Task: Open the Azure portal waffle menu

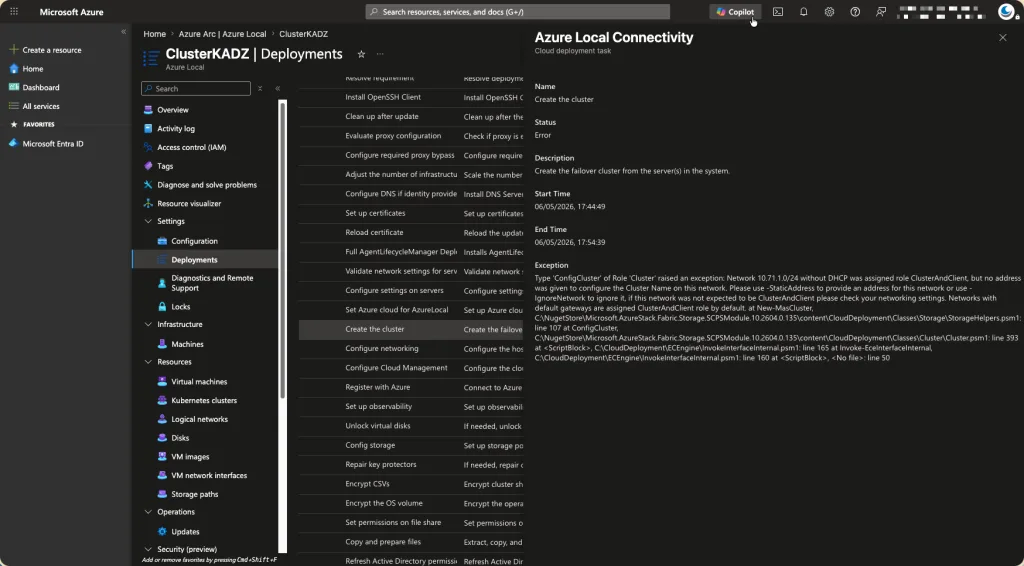Action: [14, 12]
